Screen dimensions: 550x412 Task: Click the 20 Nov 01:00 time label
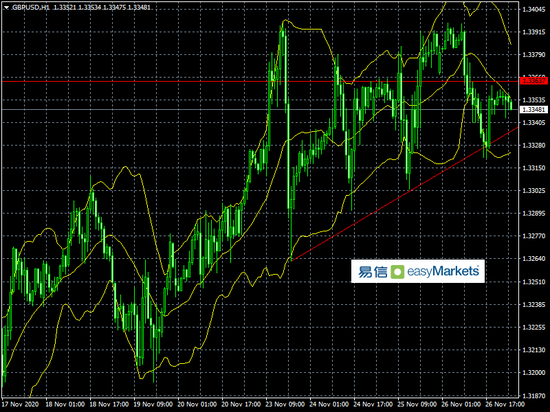click(x=197, y=404)
